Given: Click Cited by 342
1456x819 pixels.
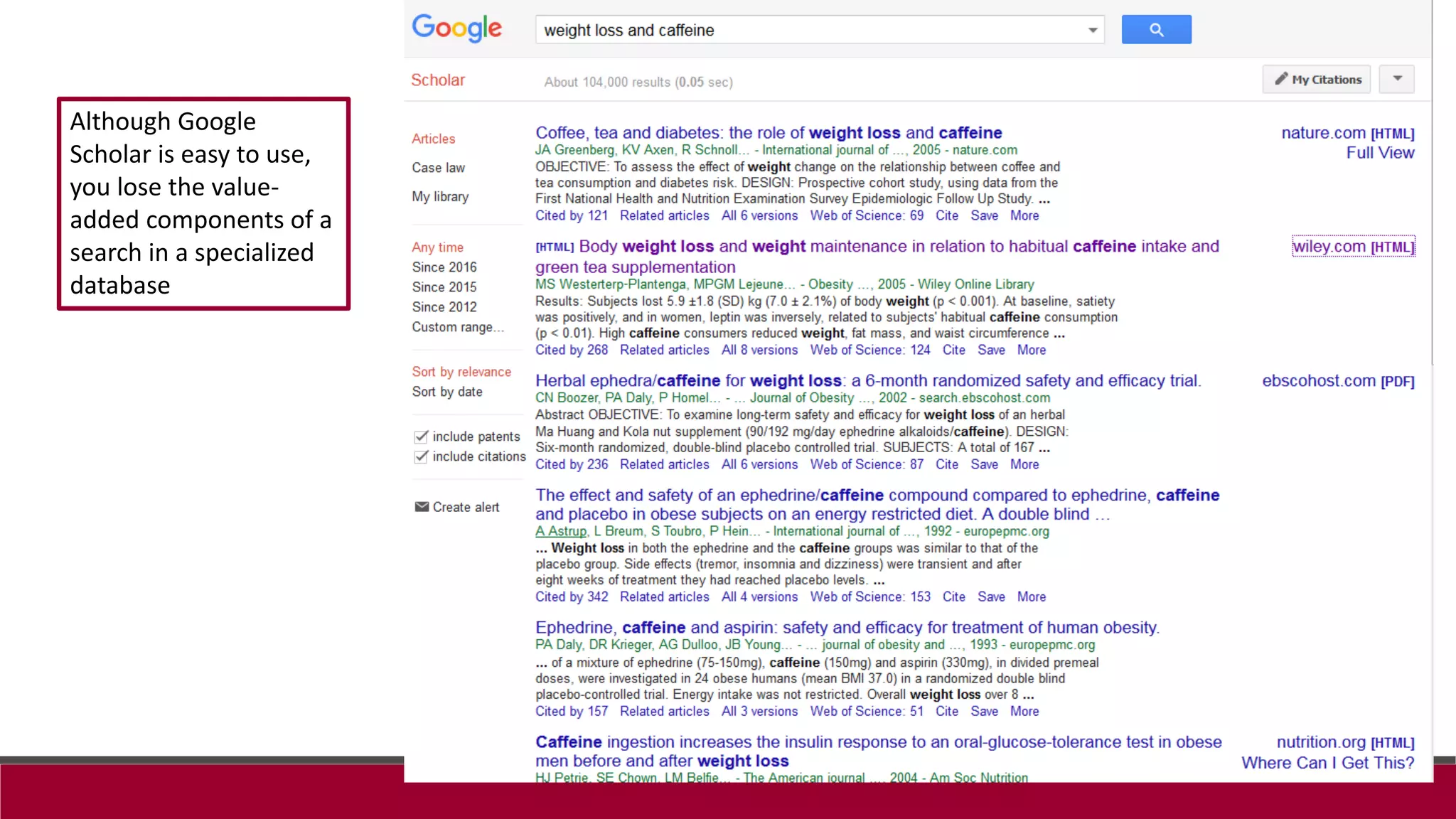Looking at the screenshot, I should tap(572, 596).
